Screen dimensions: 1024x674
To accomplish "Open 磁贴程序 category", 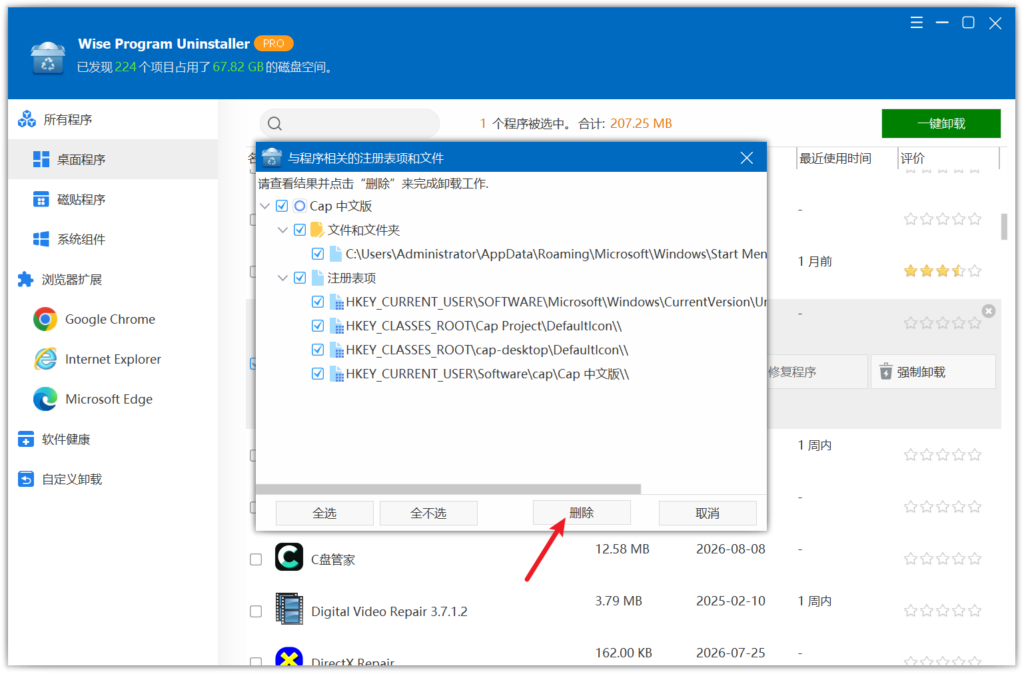I will point(113,199).
